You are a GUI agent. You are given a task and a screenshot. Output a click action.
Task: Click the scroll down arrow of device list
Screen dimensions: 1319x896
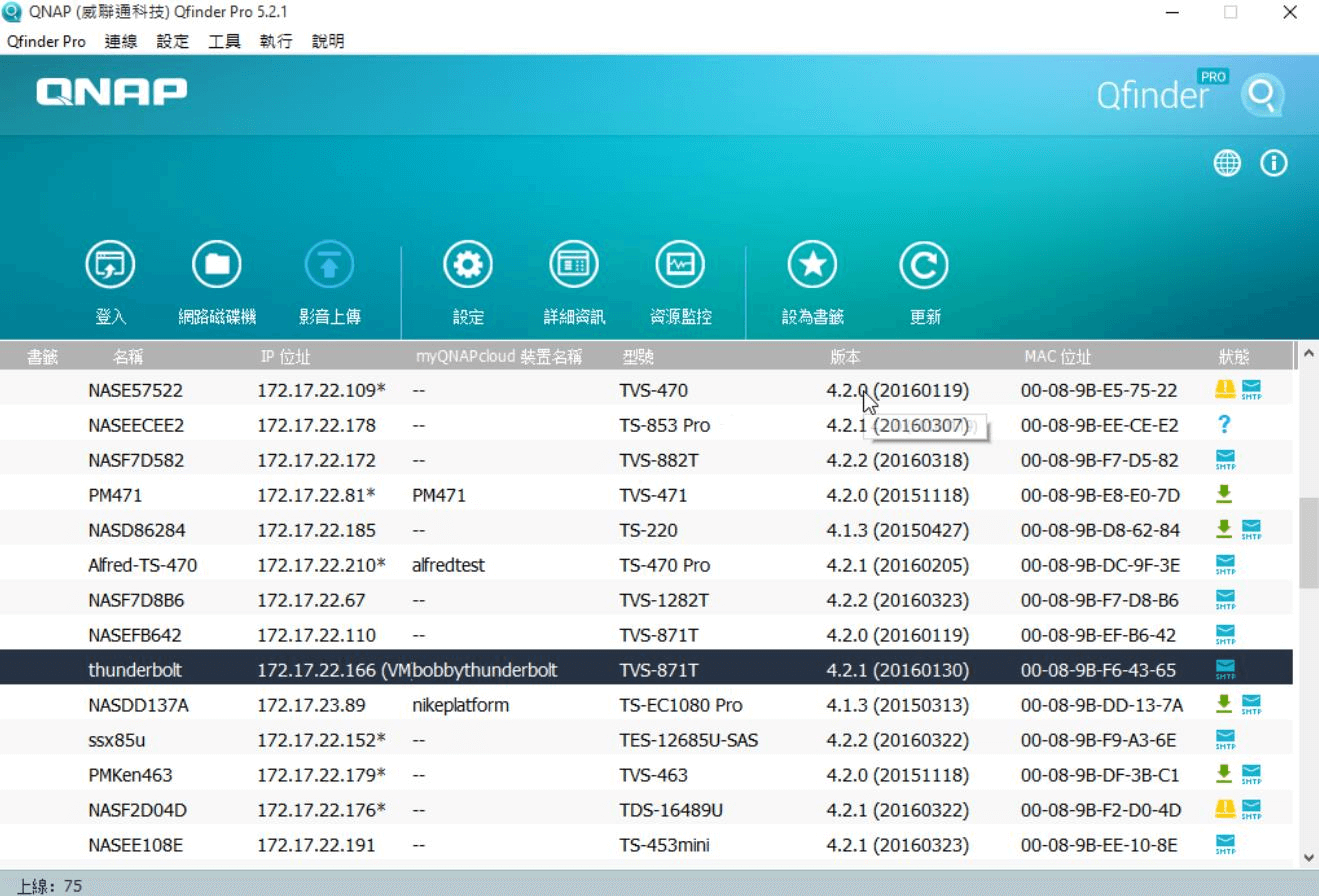click(x=1308, y=858)
